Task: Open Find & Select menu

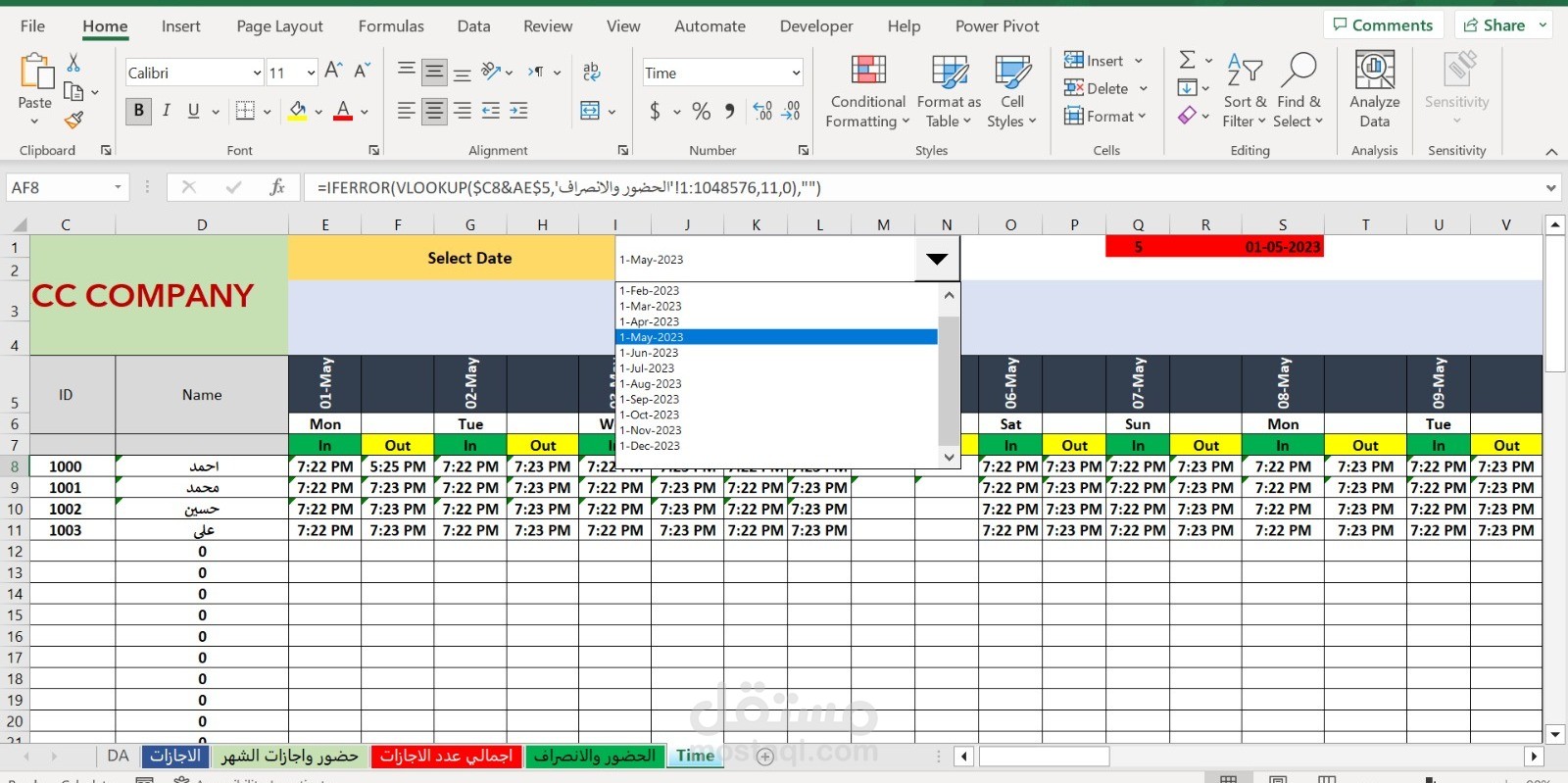Action: coord(1299,91)
